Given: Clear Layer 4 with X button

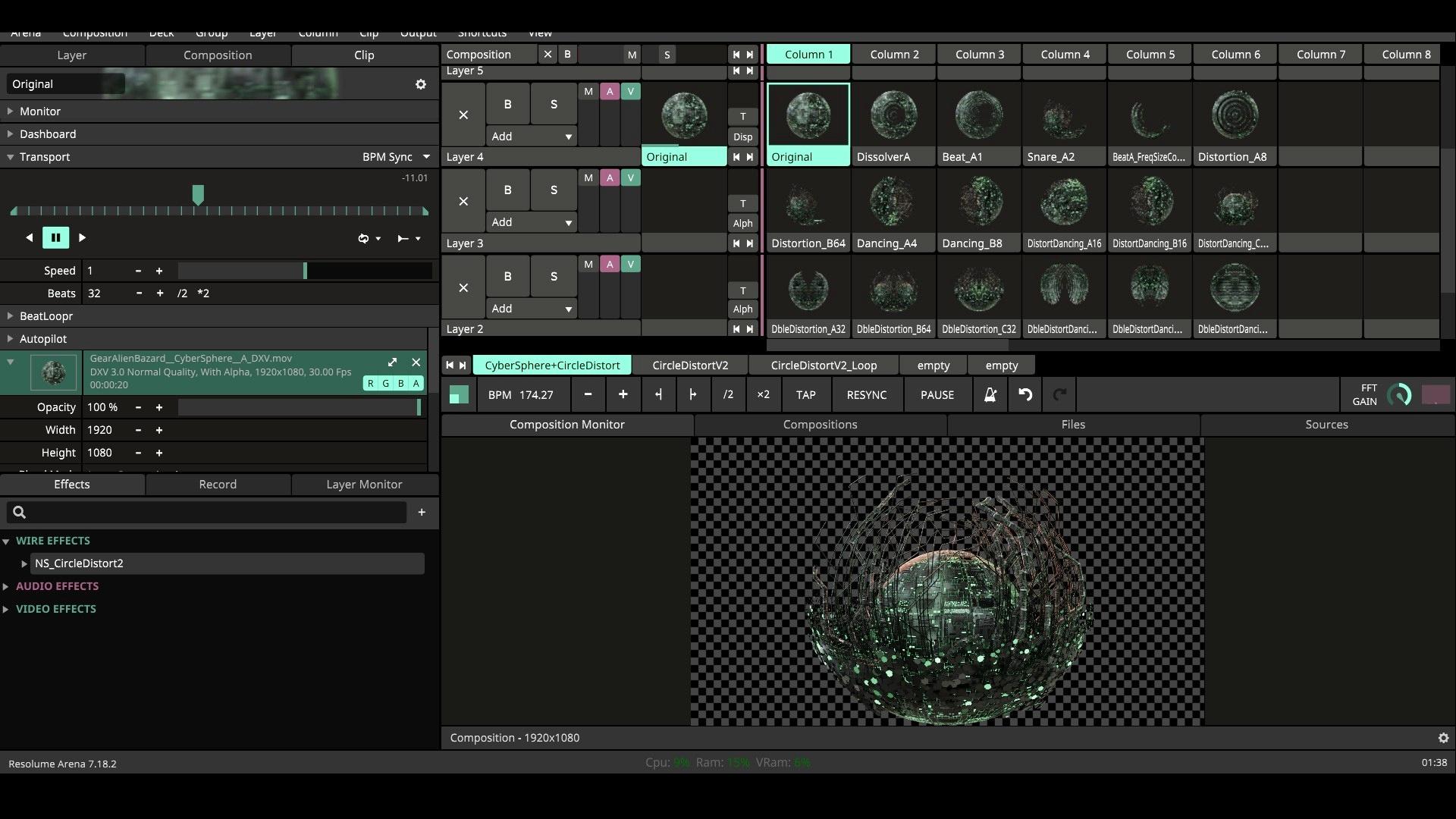Looking at the screenshot, I should tap(463, 115).
